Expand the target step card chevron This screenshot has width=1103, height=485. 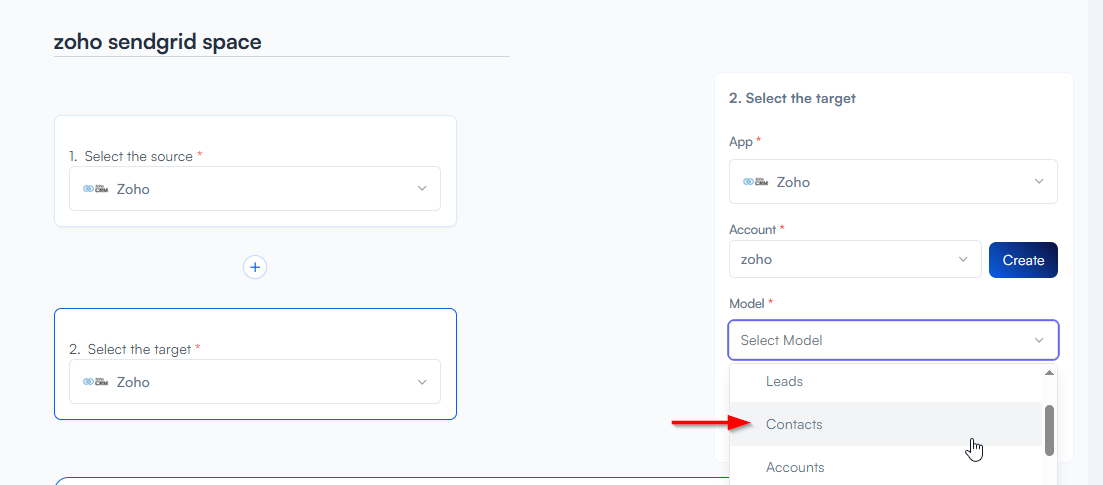(x=422, y=382)
